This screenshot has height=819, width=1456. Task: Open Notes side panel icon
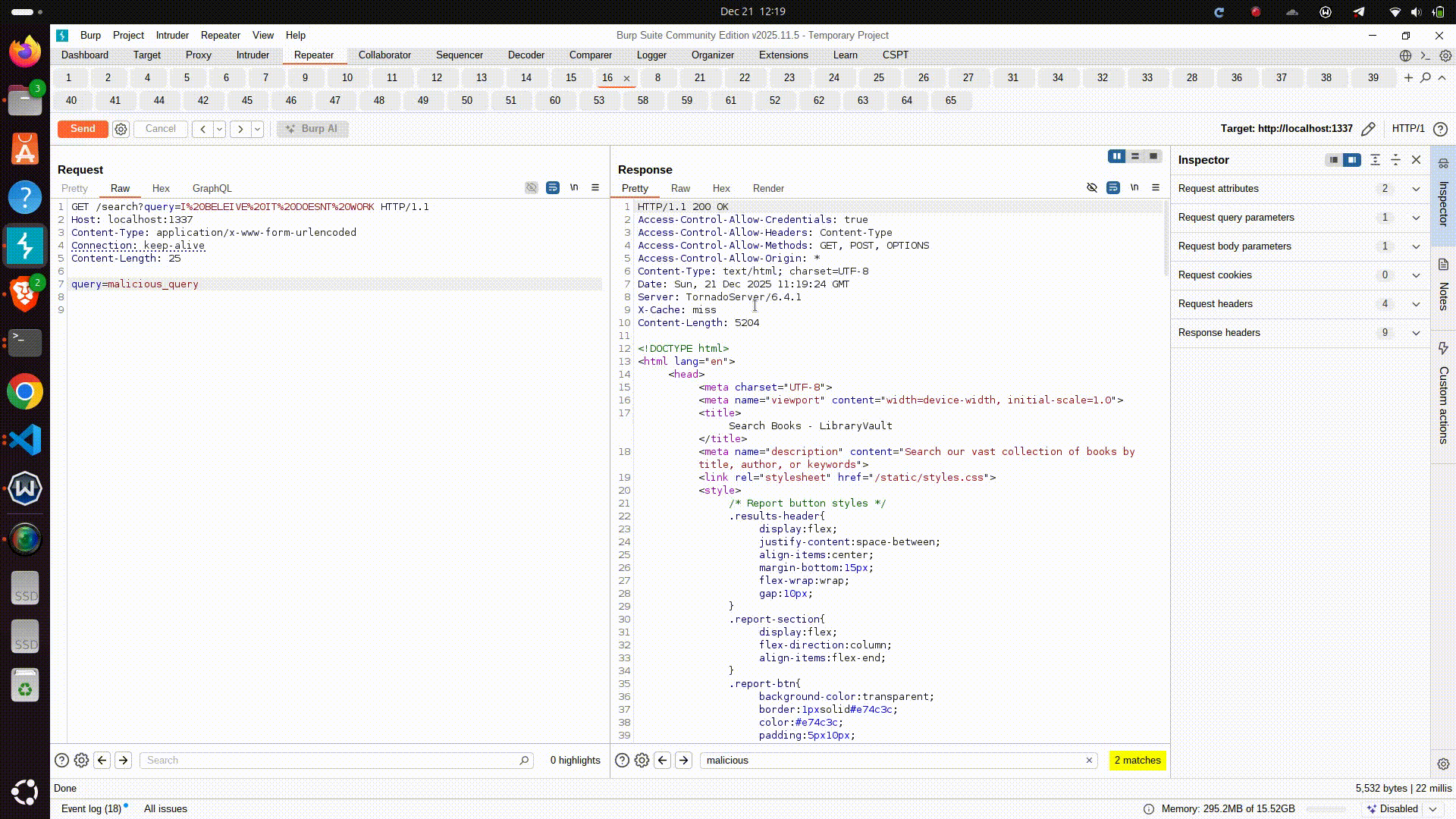coord(1443,265)
